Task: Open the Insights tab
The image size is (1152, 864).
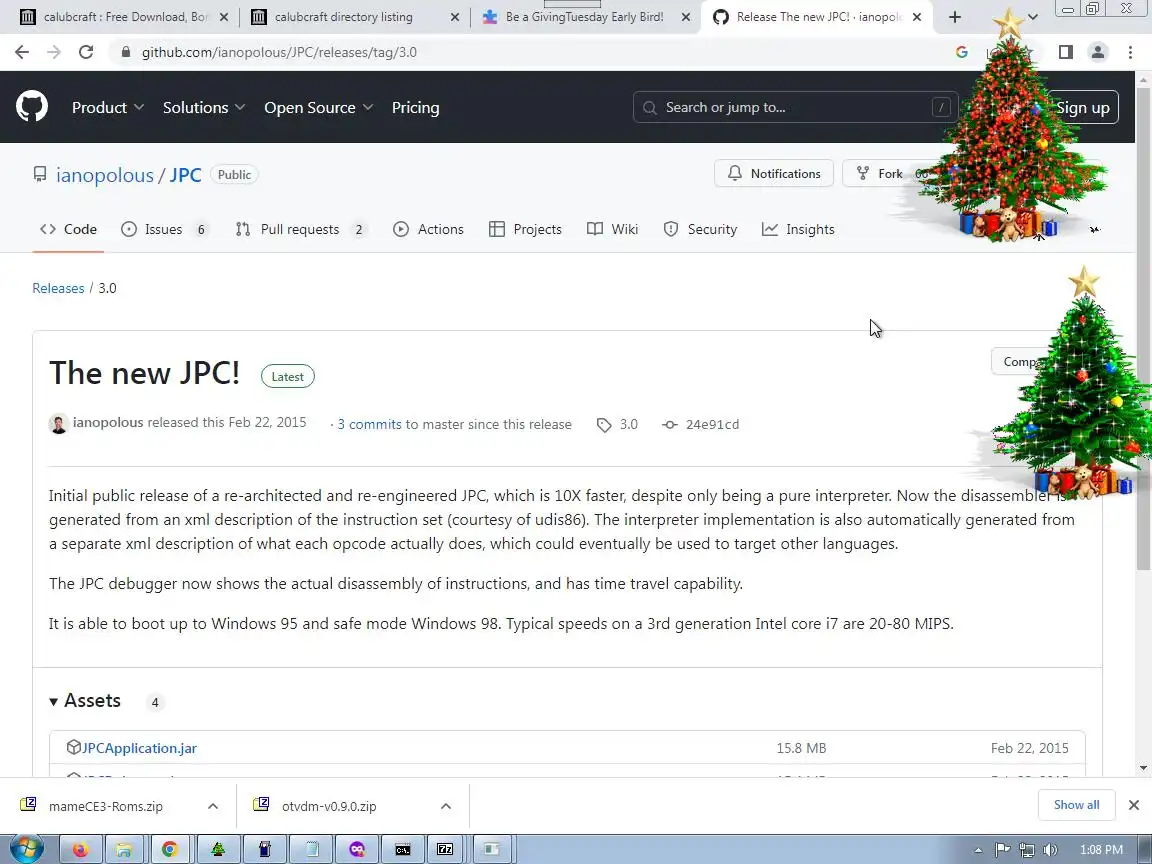Action: (799, 229)
